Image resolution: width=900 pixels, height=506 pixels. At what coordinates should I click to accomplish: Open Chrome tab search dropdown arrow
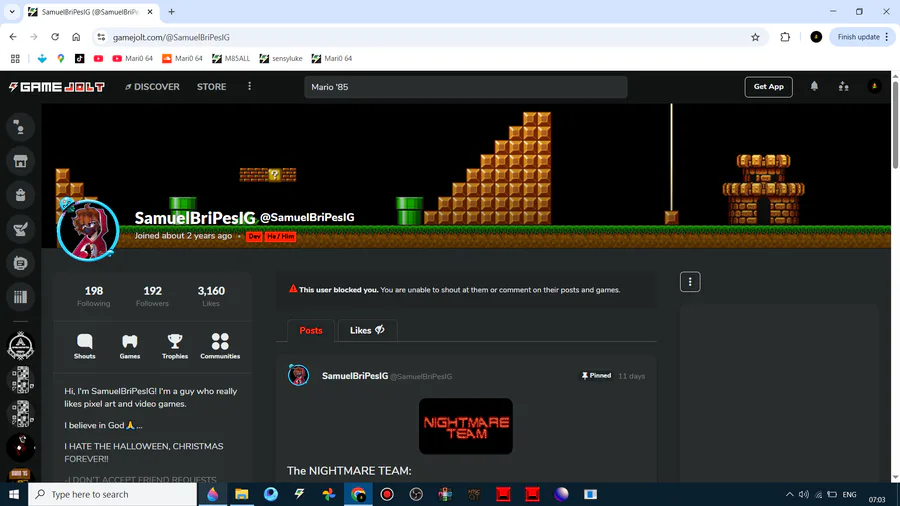coord(12,11)
